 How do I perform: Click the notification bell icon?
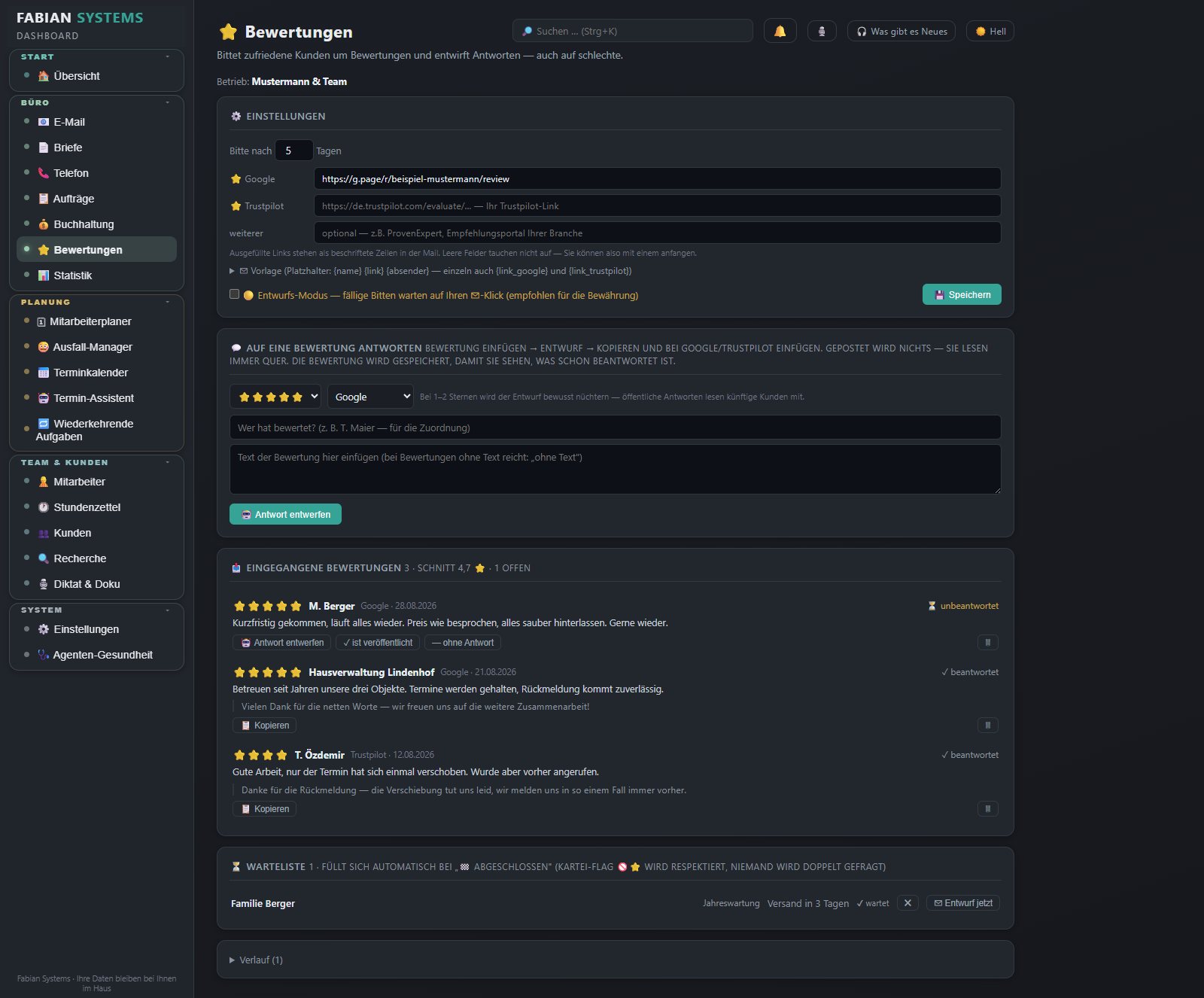[780, 31]
